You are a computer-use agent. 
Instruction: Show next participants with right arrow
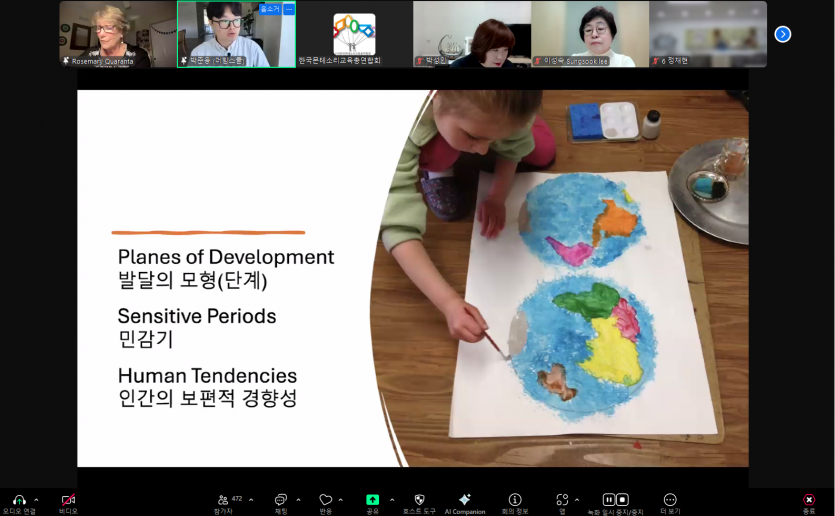click(x=782, y=34)
